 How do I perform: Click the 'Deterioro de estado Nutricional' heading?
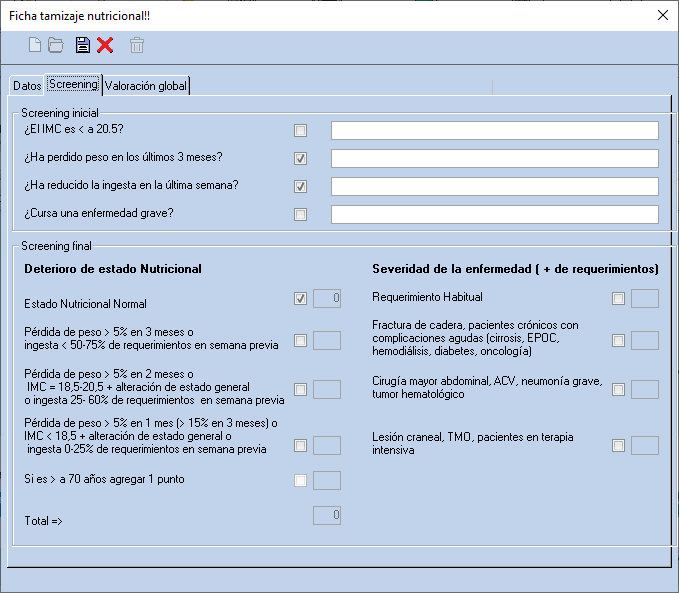point(113,269)
